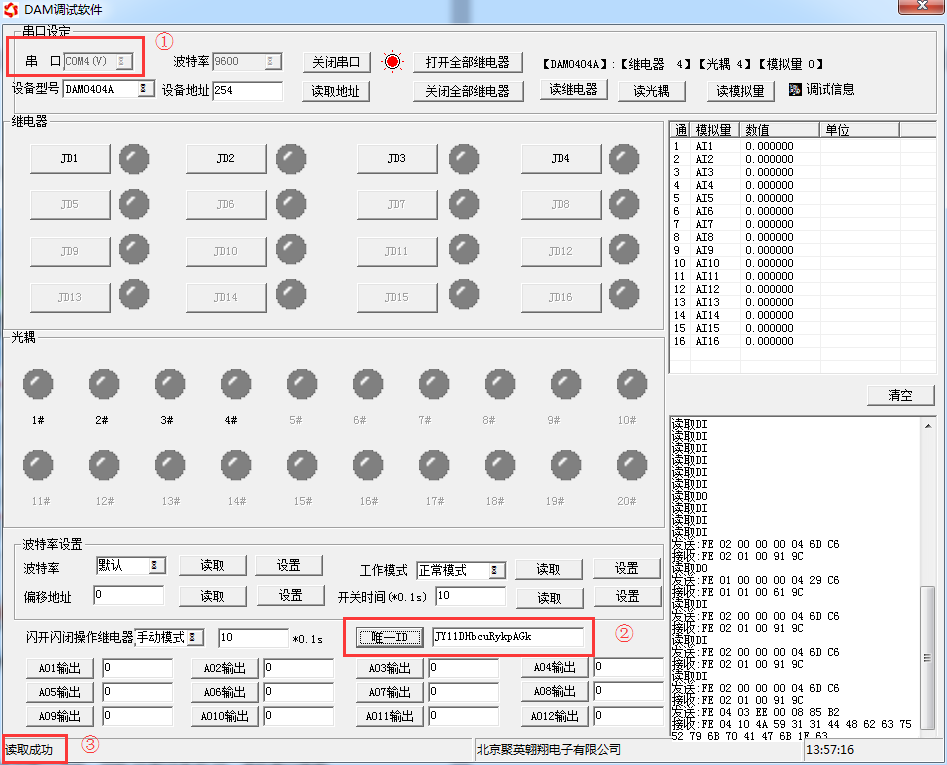Click the JD2 relay status indicator
Screen dimensions: 947x765
pyautogui.click(x=291, y=158)
